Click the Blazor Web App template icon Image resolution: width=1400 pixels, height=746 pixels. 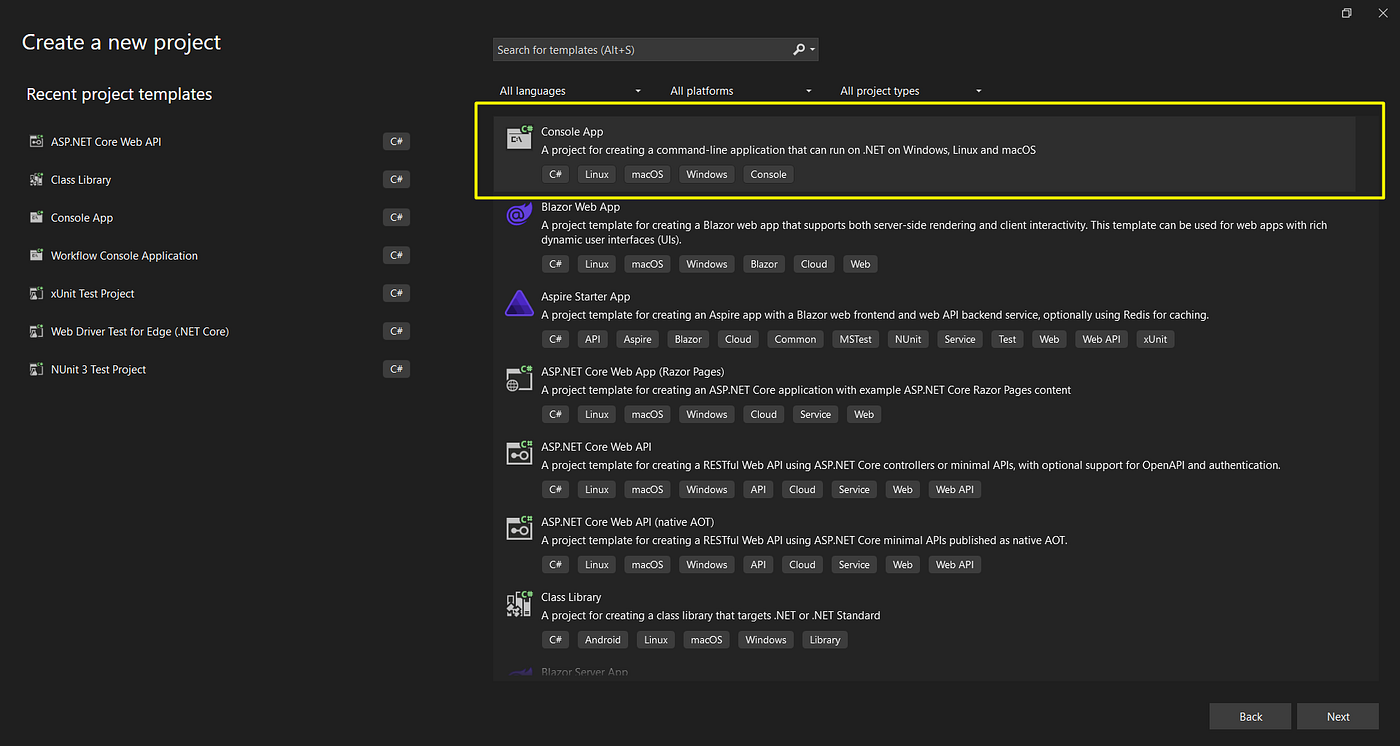click(x=519, y=214)
